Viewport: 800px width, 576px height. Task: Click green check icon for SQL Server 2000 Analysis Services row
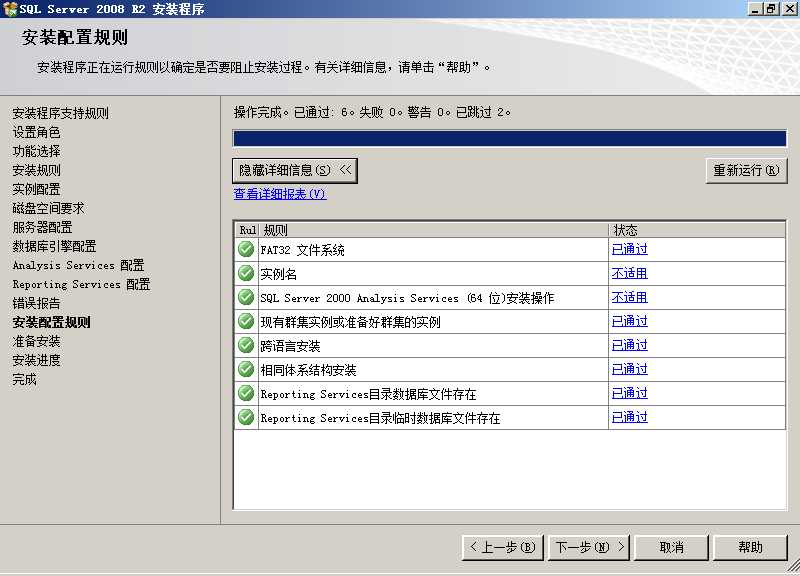[x=246, y=297]
